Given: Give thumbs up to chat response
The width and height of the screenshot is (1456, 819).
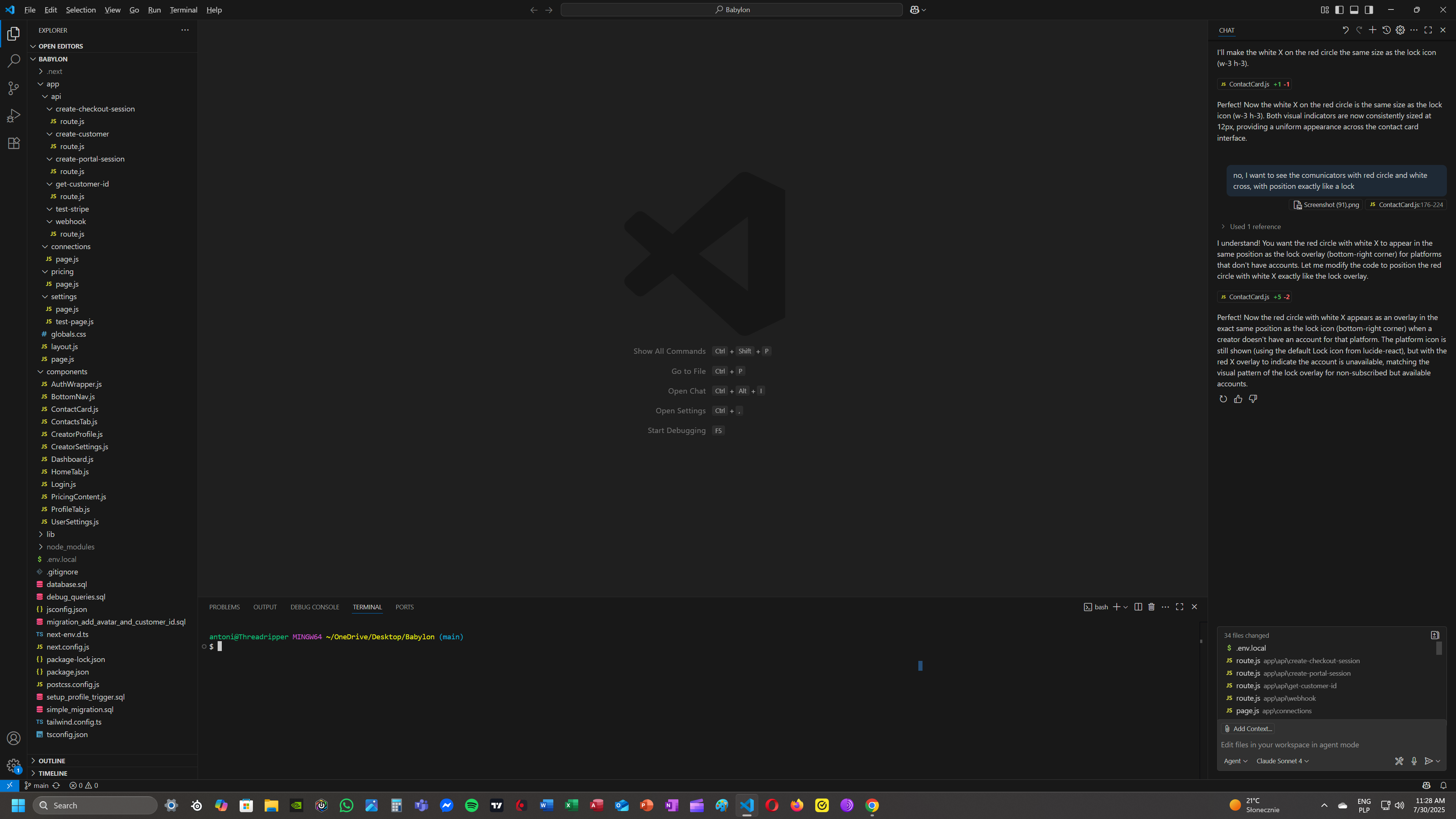Looking at the screenshot, I should pos(1238,399).
